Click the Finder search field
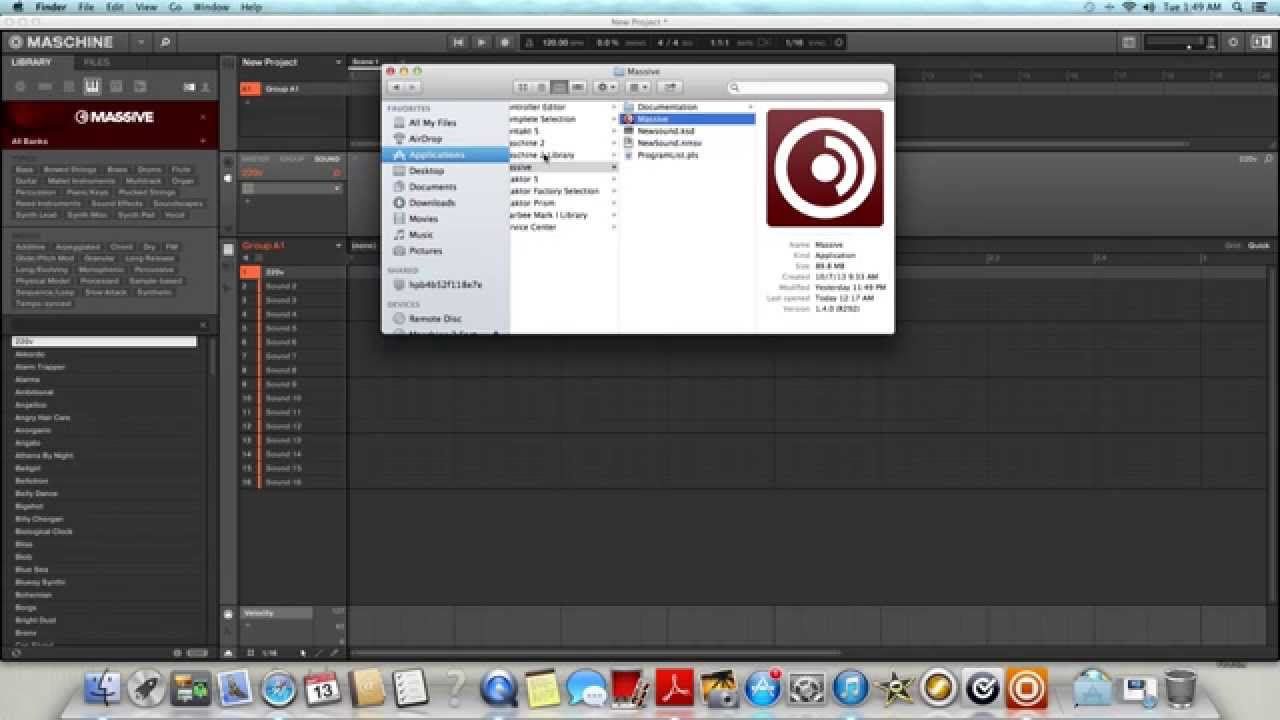The width and height of the screenshot is (1280, 720). pyautogui.click(x=808, y=88)
